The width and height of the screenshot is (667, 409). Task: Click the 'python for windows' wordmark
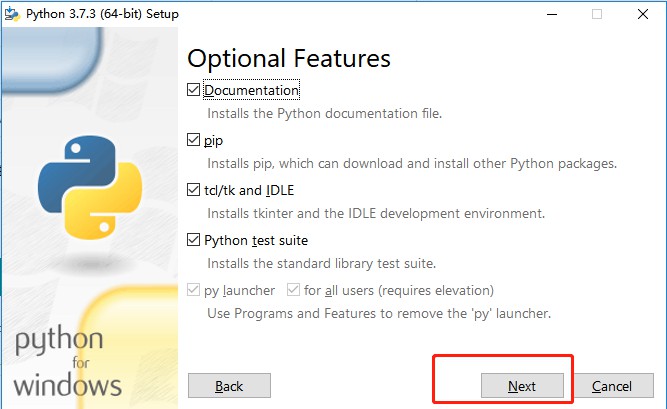point(68,362)
